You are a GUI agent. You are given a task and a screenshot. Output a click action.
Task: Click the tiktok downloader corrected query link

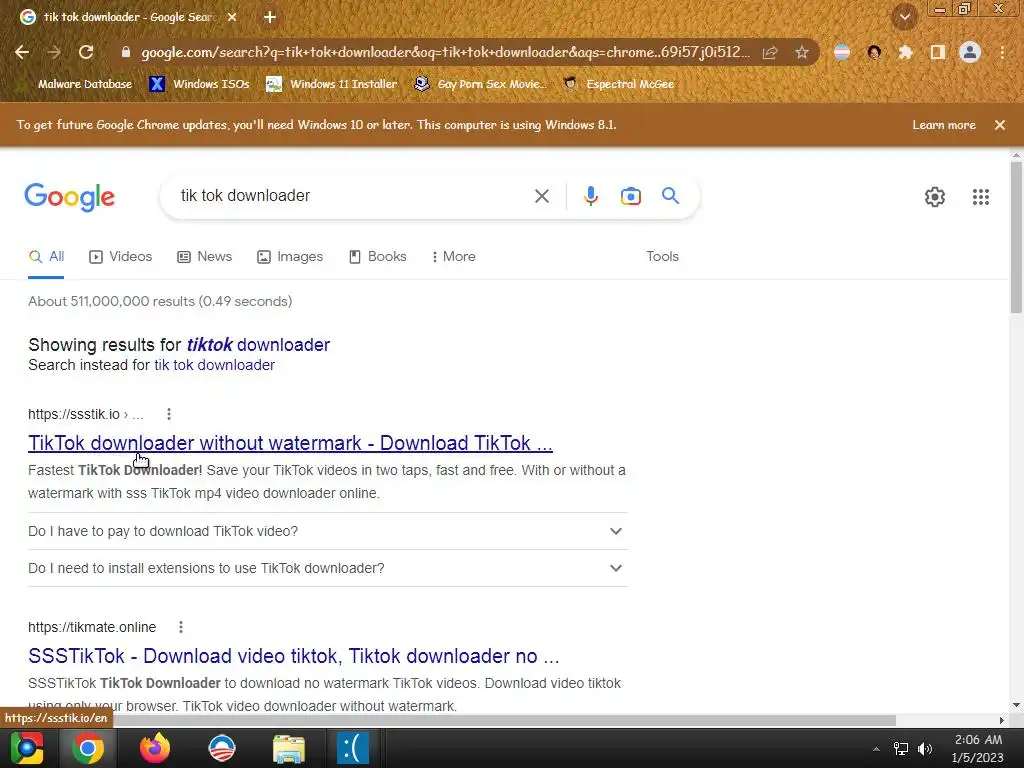[x=258, y=345]
